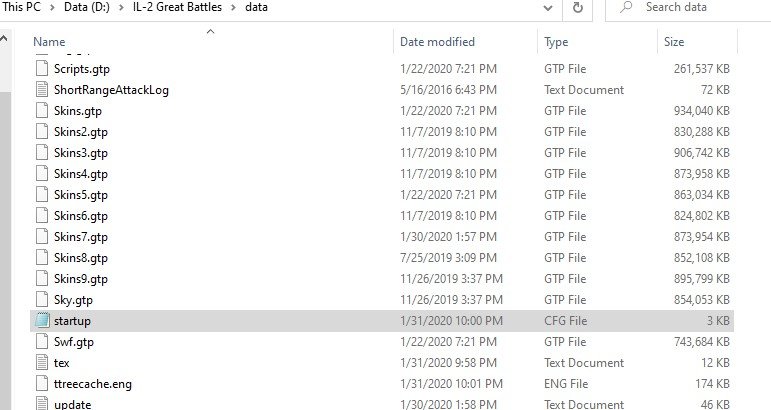
Task: Select the Skins5.gtp file name
Action: point(80,194)
